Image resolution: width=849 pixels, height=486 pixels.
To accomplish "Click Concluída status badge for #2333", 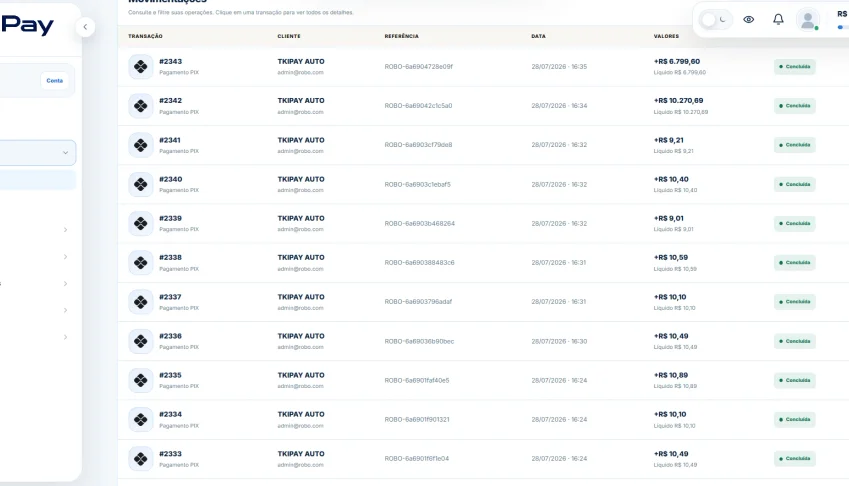I will click(794, 458).
